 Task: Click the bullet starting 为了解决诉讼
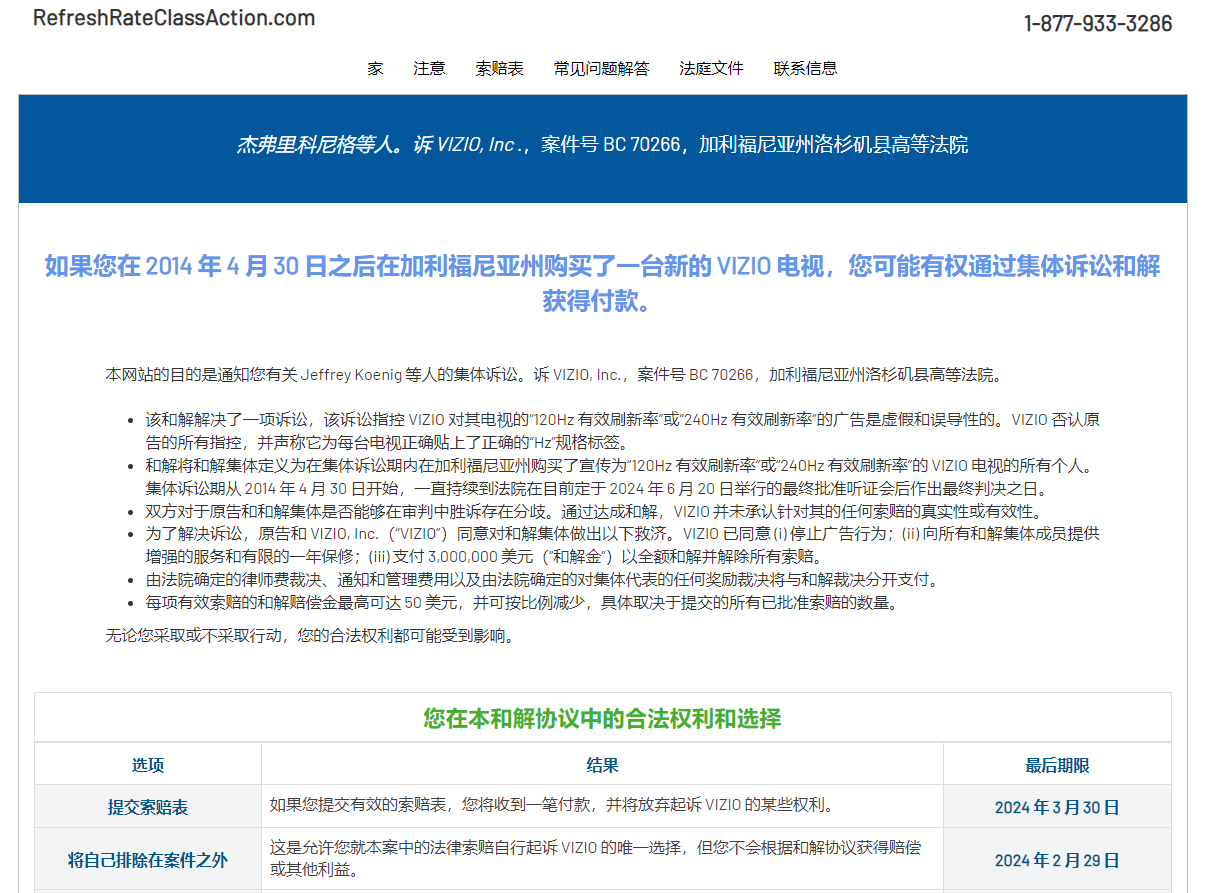point(623,545)
